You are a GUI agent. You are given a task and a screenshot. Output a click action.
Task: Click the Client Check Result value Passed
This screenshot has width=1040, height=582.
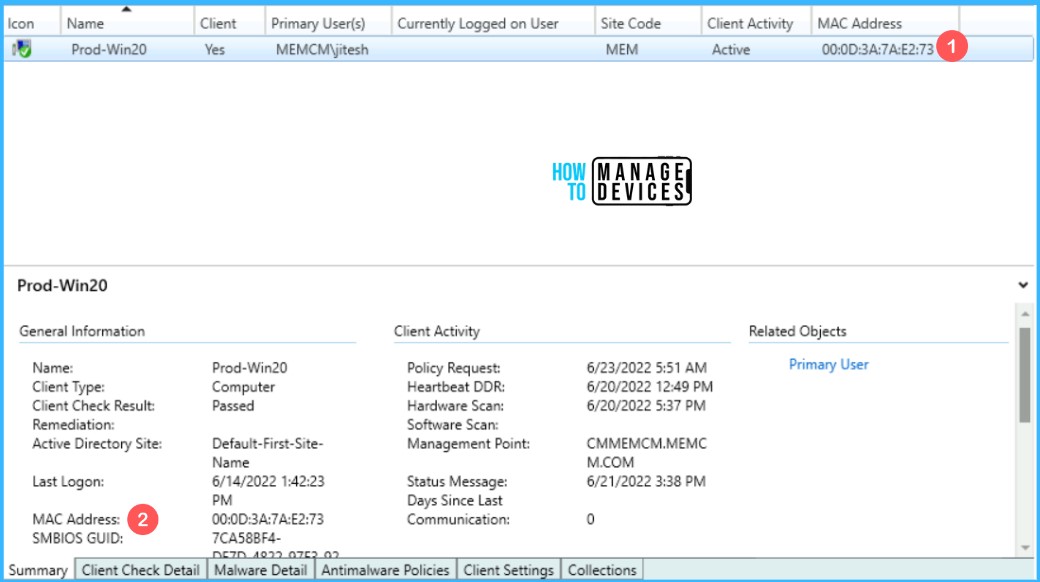click(233, 405)
